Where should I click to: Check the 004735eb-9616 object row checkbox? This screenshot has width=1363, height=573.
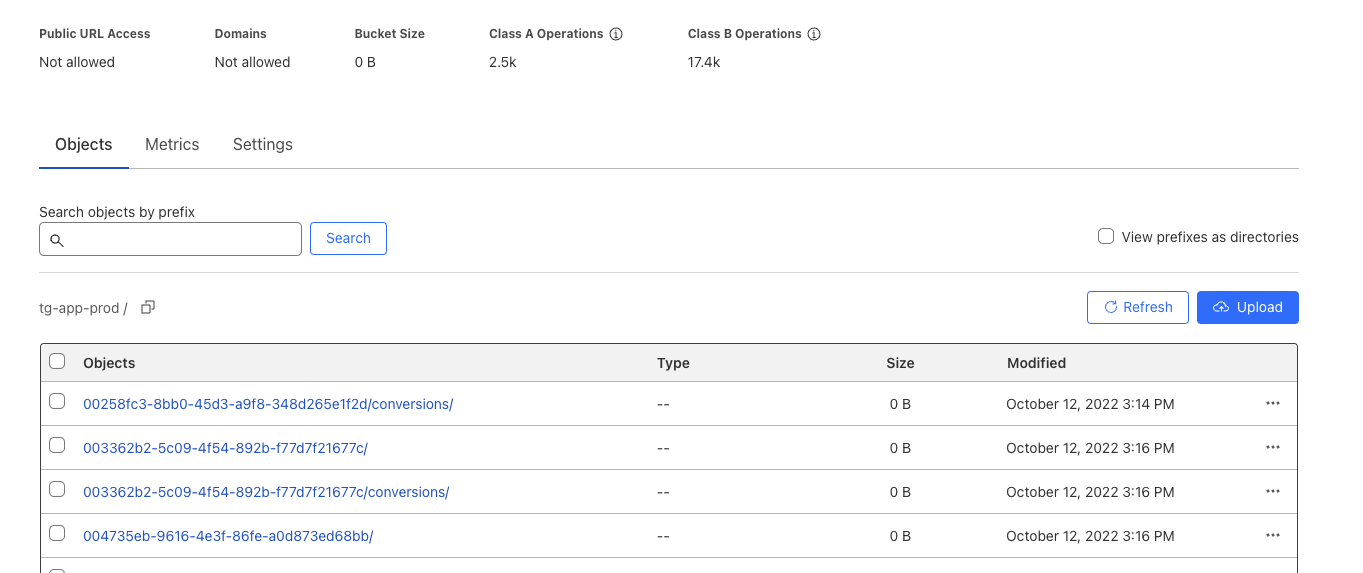coord(57,534)
